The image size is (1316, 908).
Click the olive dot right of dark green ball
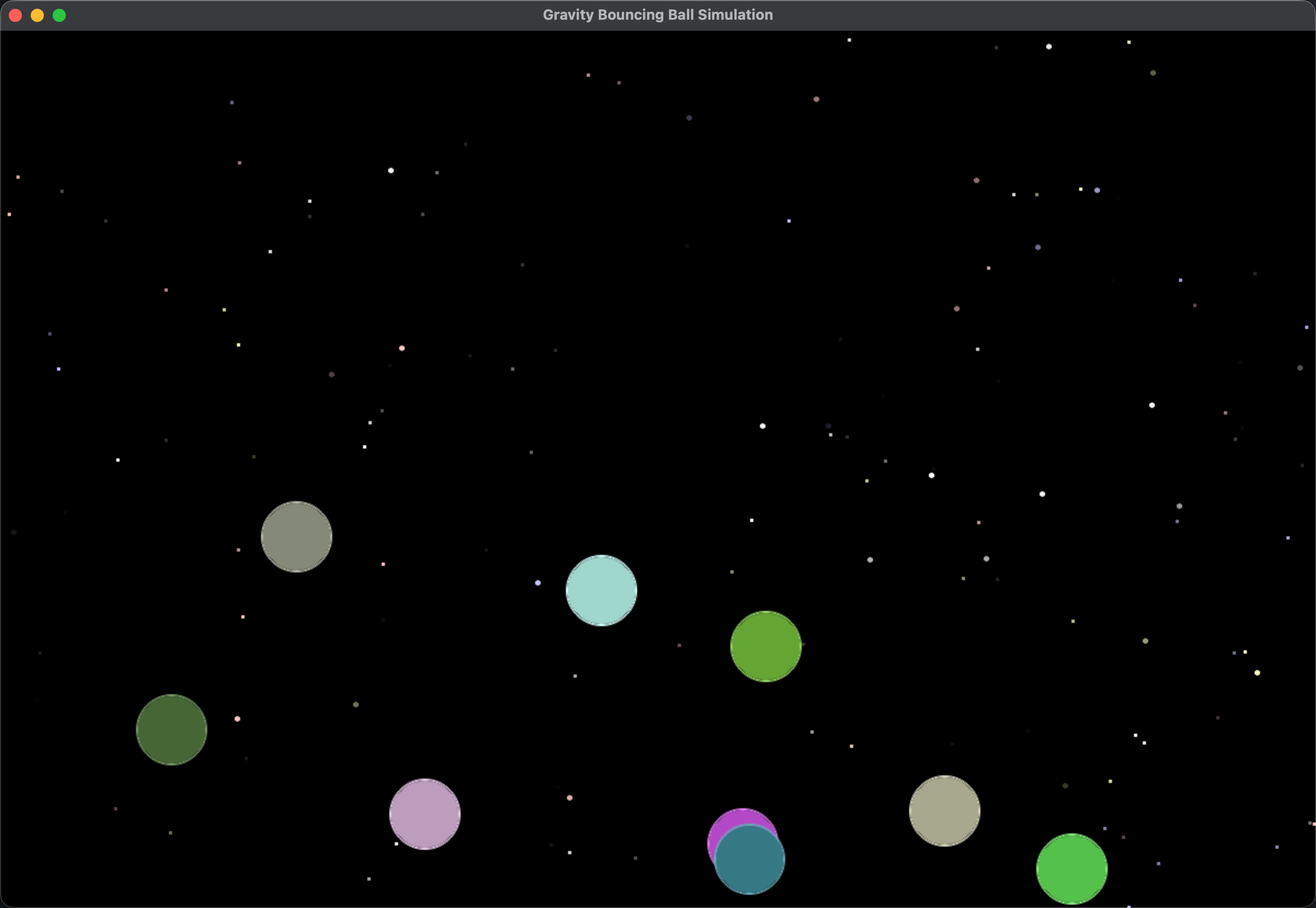(x=356, y=705)
